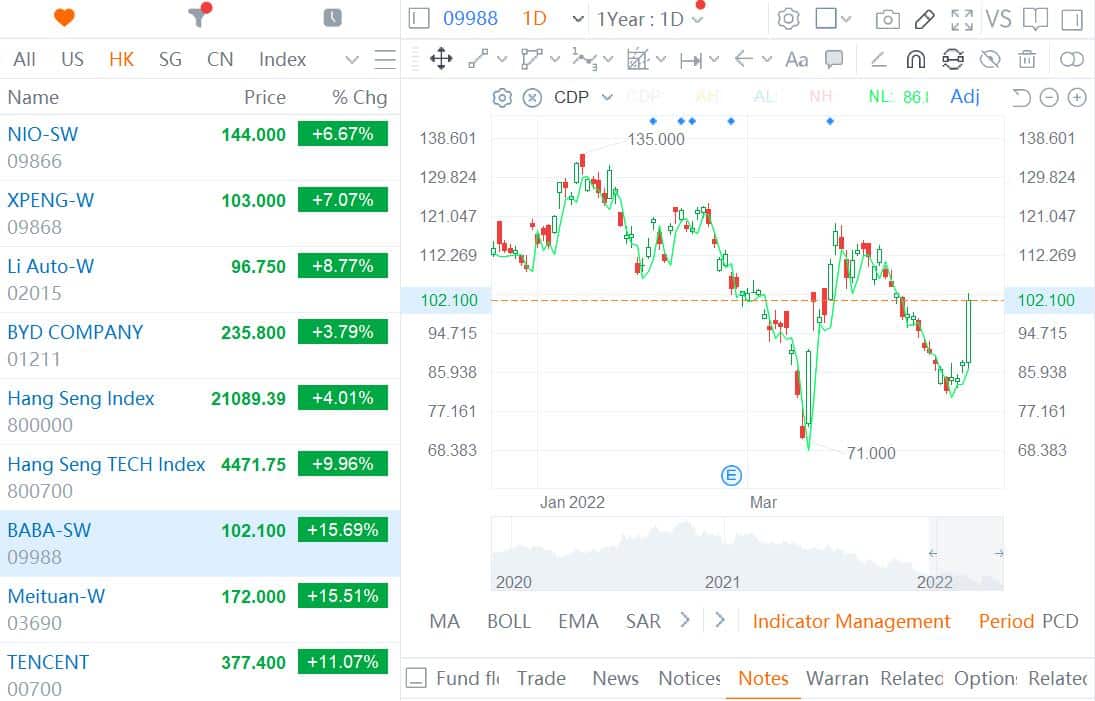The width and height of the screenshot is (1095, 701).
Task: Zoom in the chart with plus icon
Action: pos(1076,97)
